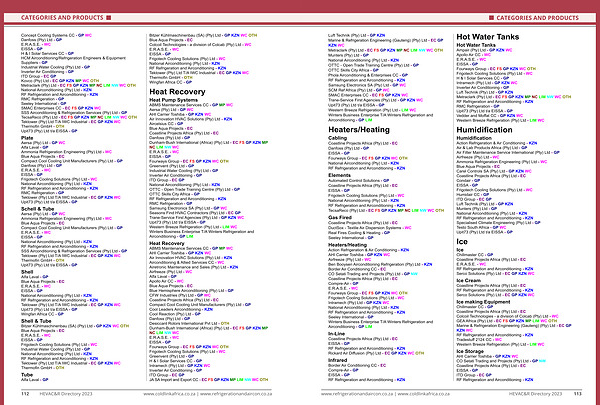Click the 'In-Line' subheading
600x405 pixels.
coord(336,334)
